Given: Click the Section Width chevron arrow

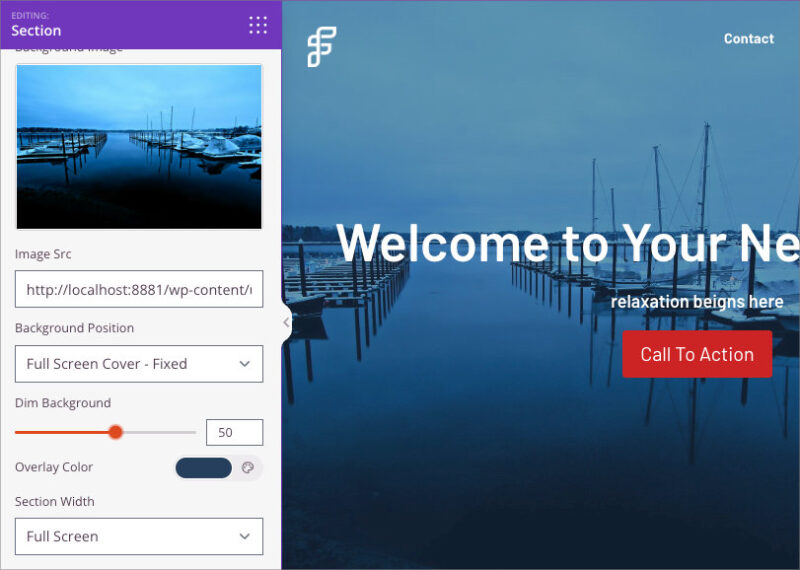Looking at the screenshot, I should point(245,536).
